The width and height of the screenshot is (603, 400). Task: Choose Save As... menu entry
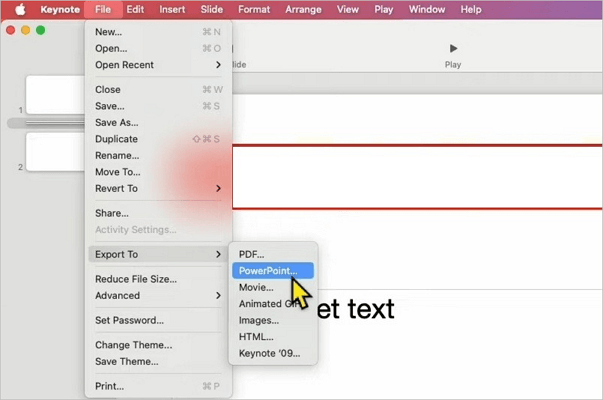click(x=158, y=123)
